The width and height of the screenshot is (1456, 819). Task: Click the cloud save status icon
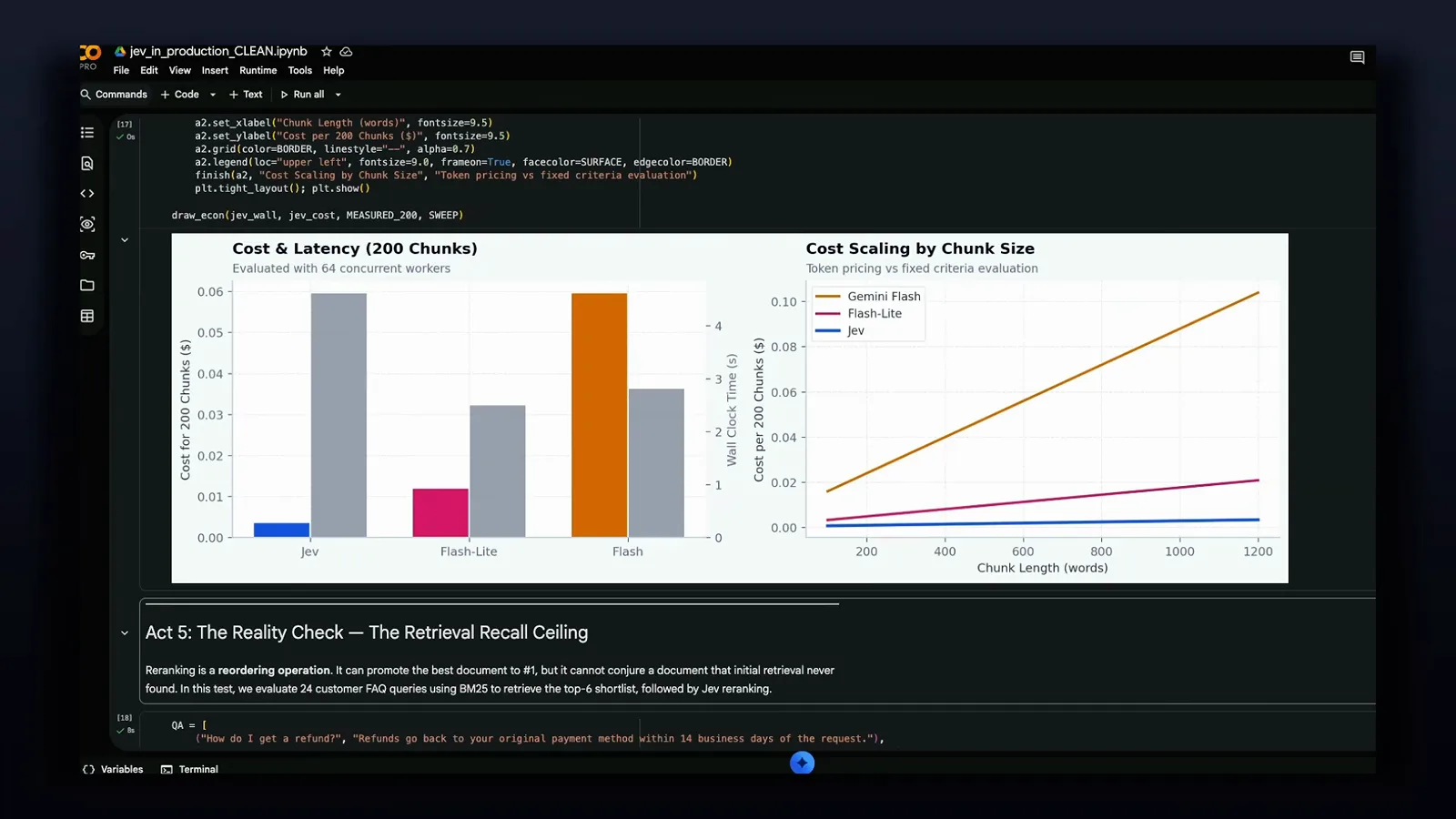347,52
